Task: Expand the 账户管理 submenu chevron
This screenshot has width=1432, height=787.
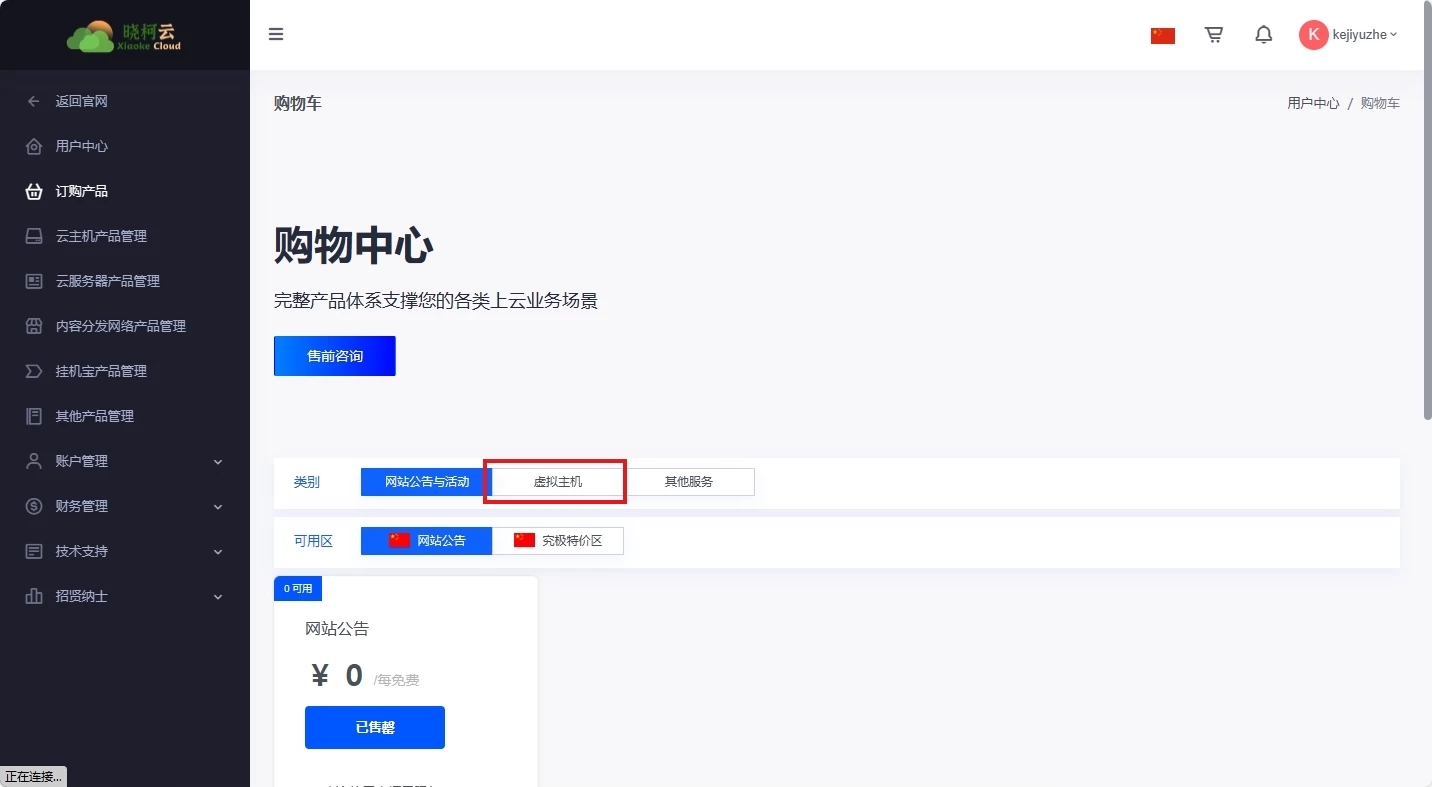Action: (218, 462)
